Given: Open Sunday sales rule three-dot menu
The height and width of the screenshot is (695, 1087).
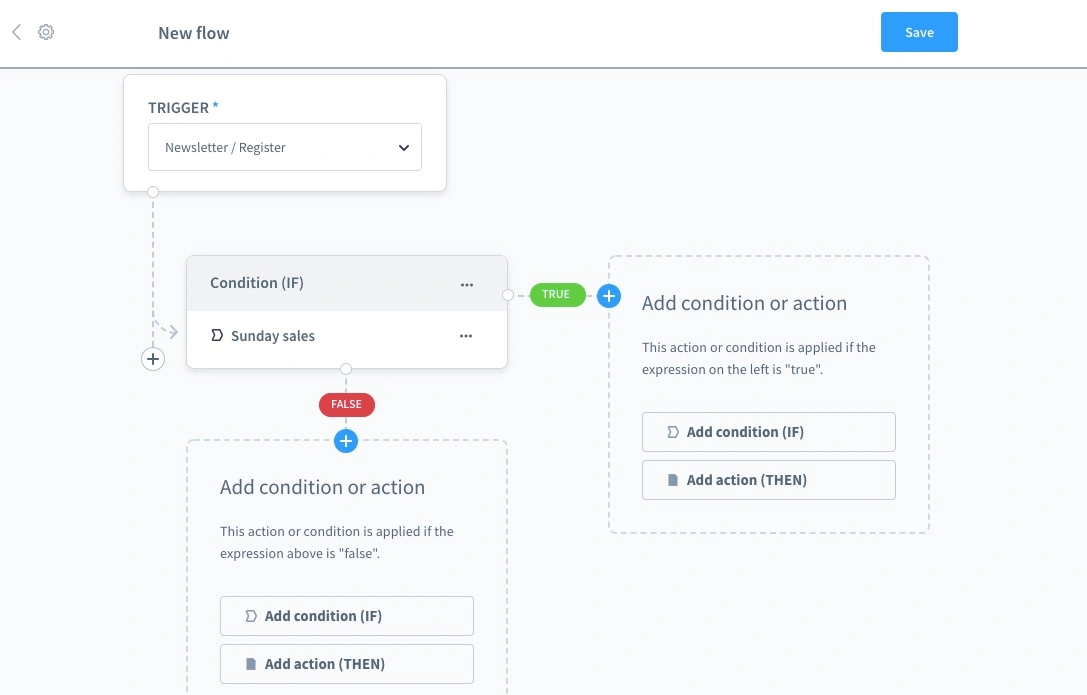Looking at the screenshot, I should 466,336.
